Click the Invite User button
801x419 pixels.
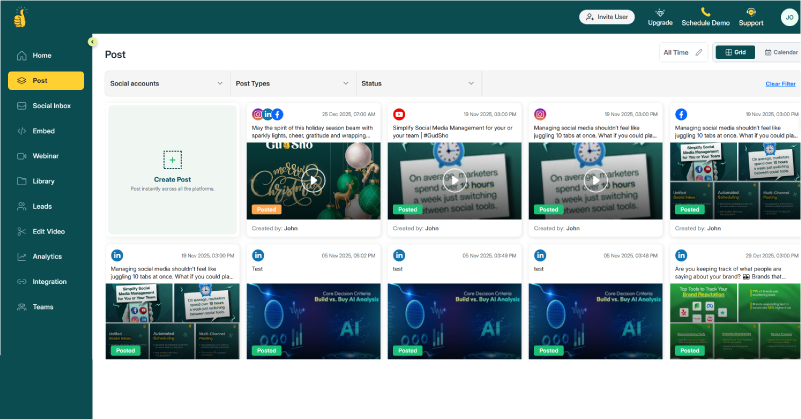pyautogui.click(x=607, y=17)
